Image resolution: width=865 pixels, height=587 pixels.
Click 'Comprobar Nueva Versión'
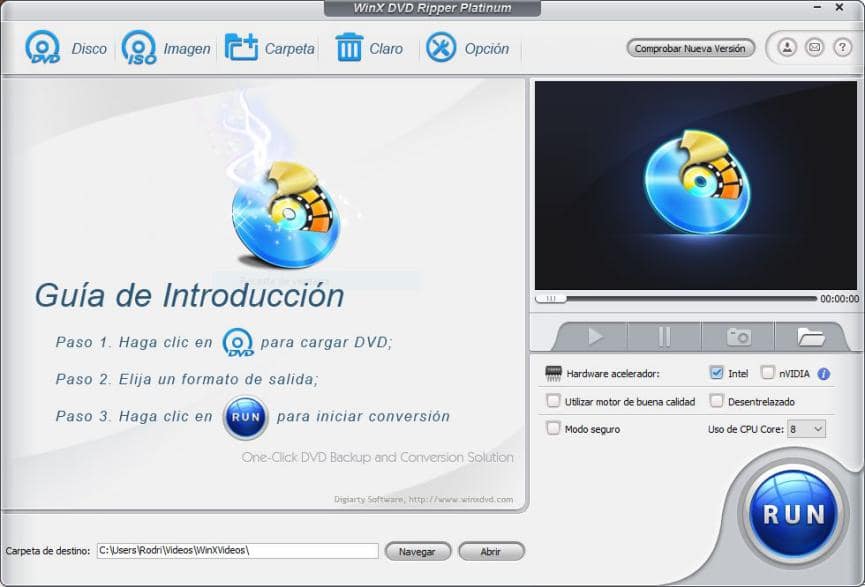click(691, 47)
